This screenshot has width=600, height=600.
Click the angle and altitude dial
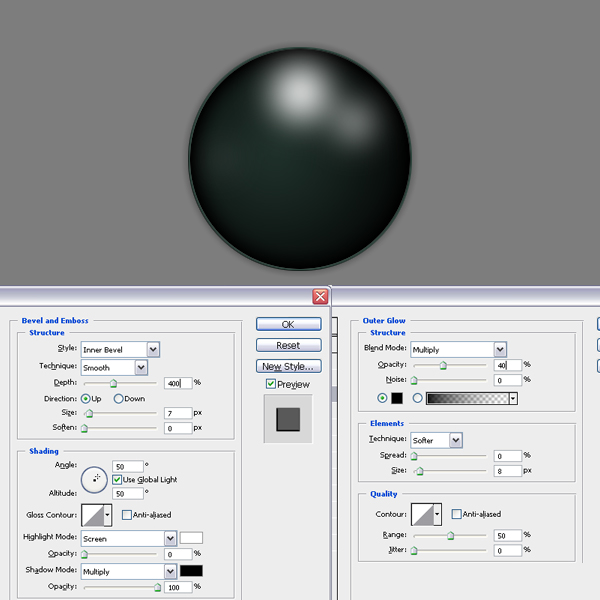click(94, 479)
